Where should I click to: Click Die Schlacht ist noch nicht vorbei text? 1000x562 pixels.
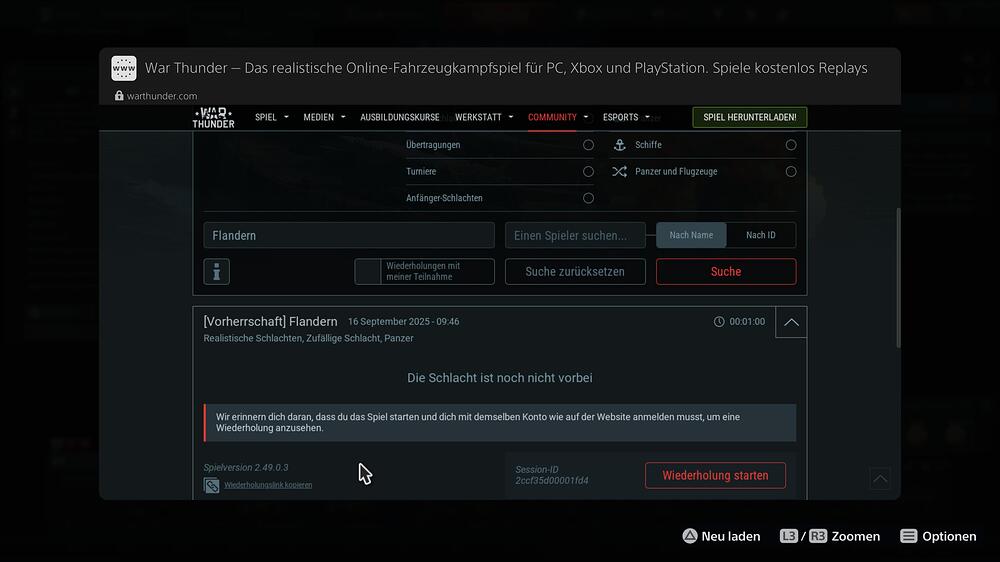coord(500,378)
